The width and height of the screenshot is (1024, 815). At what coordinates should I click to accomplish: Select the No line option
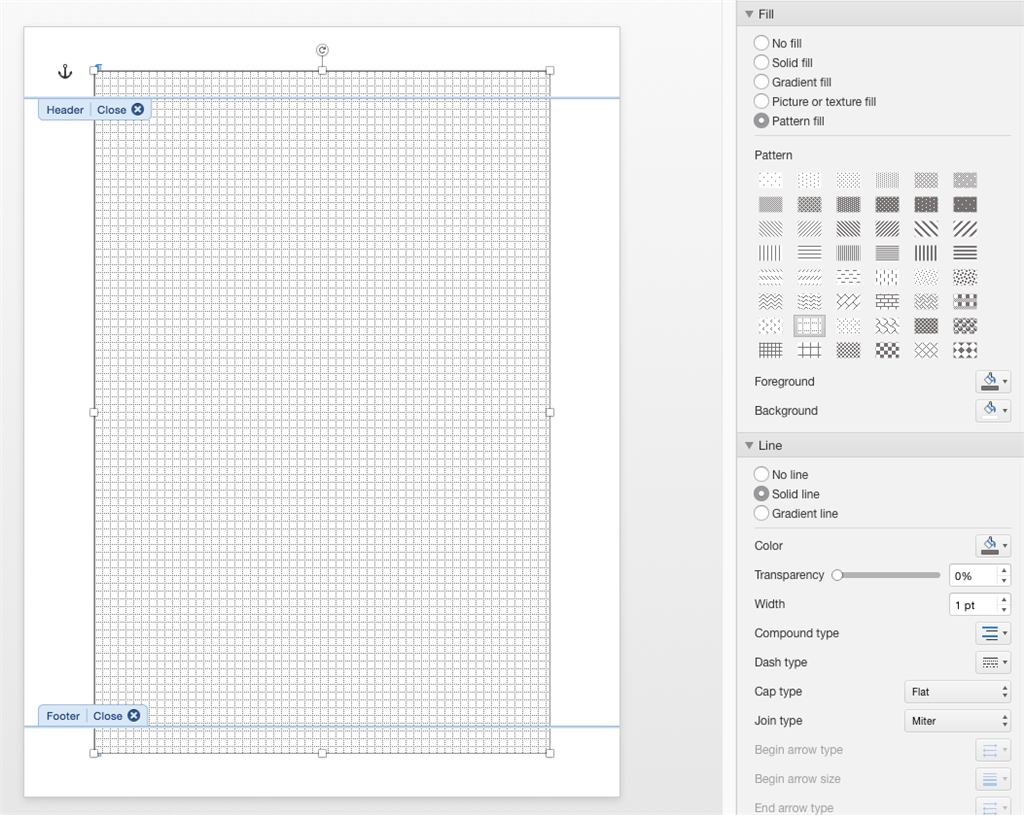(x=760, y=473)
